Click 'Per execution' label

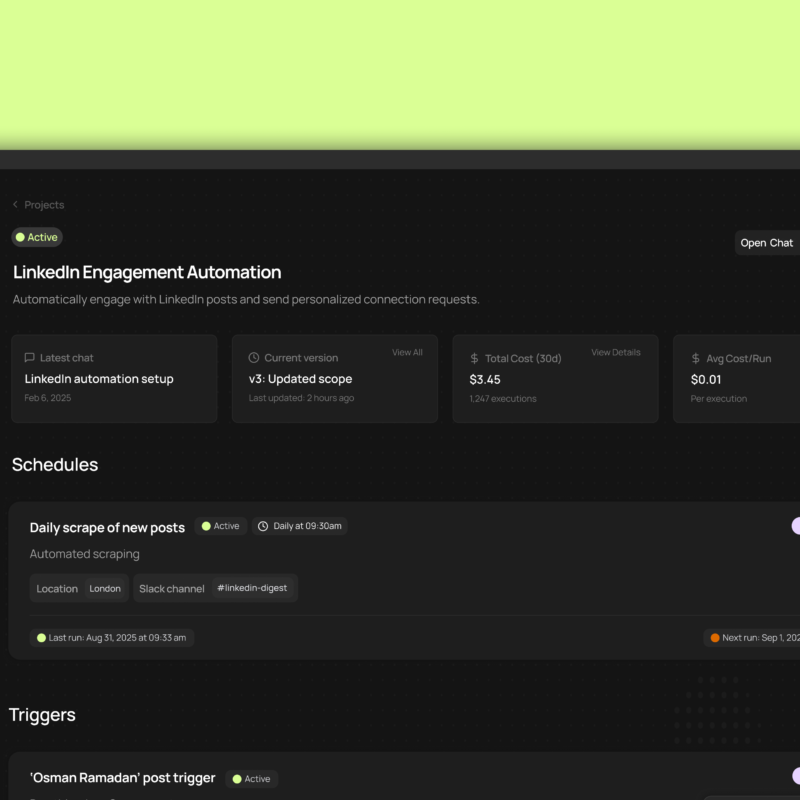point(718,399)
